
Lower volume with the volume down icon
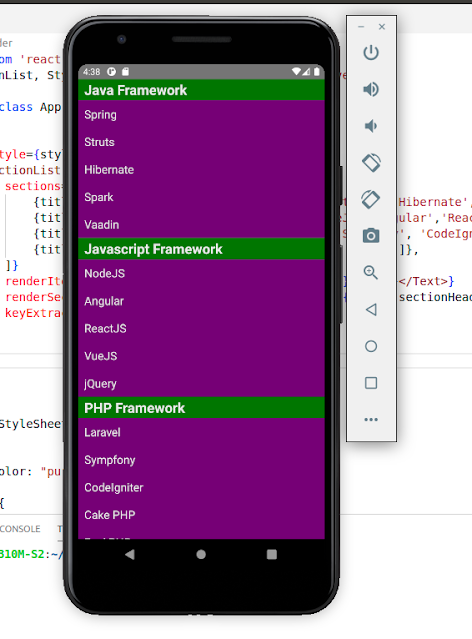[x=371, y=126]
